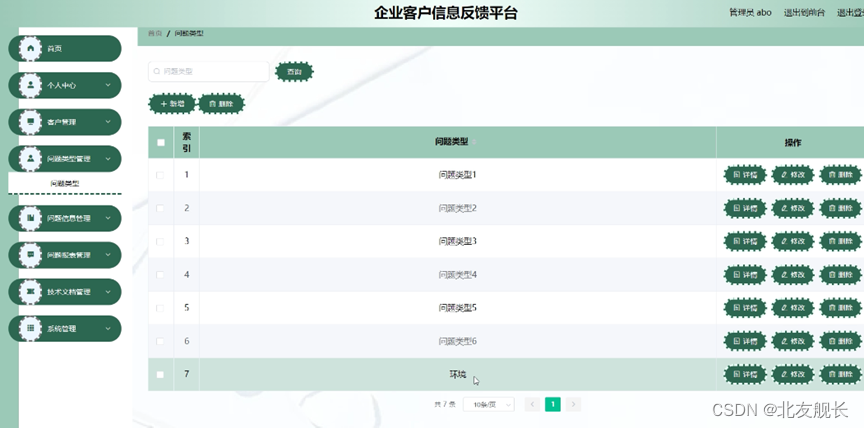Viewport: 864px width, 428px height.
Task: Check the row 7 环境 checkbox
Action: (160, 375)
